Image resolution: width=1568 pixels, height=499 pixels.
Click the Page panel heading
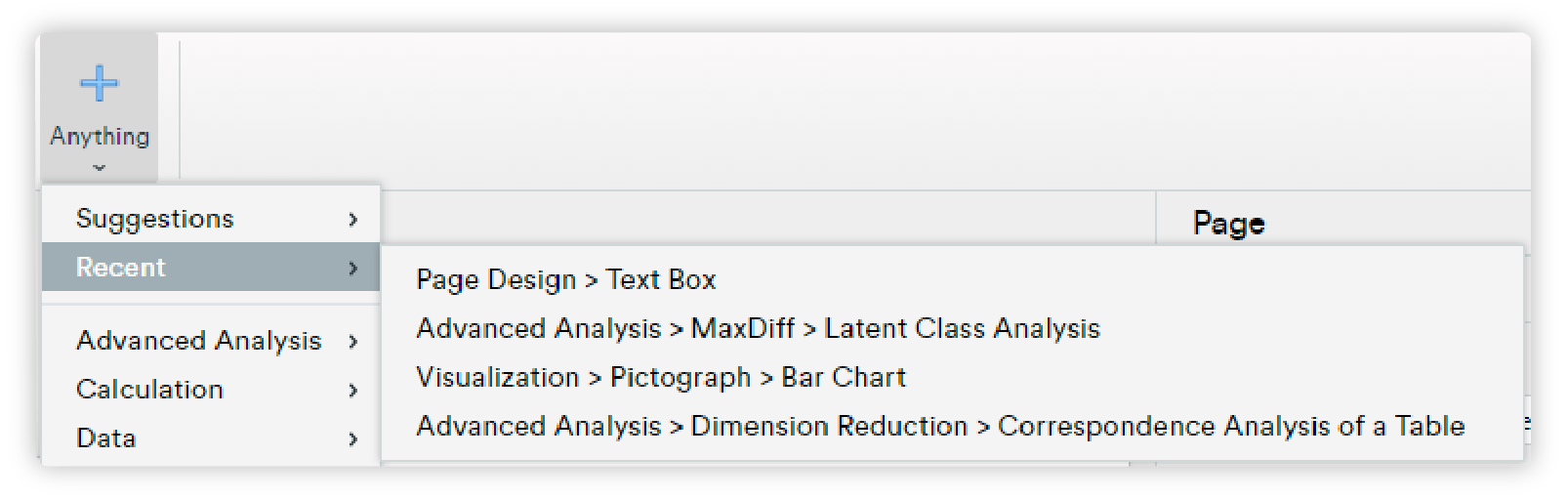[x=1229, y=224]
